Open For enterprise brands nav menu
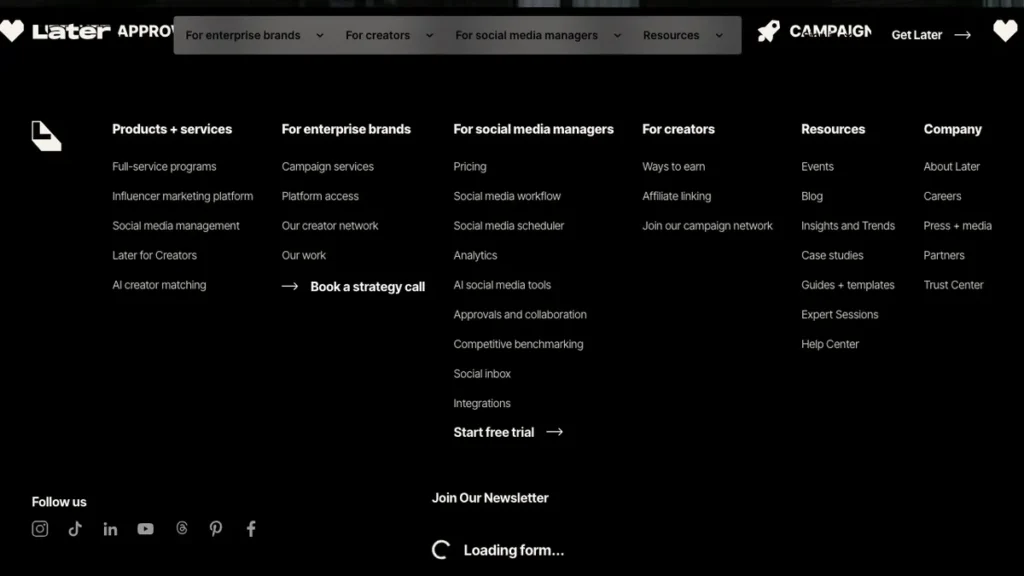 [243, 35]
